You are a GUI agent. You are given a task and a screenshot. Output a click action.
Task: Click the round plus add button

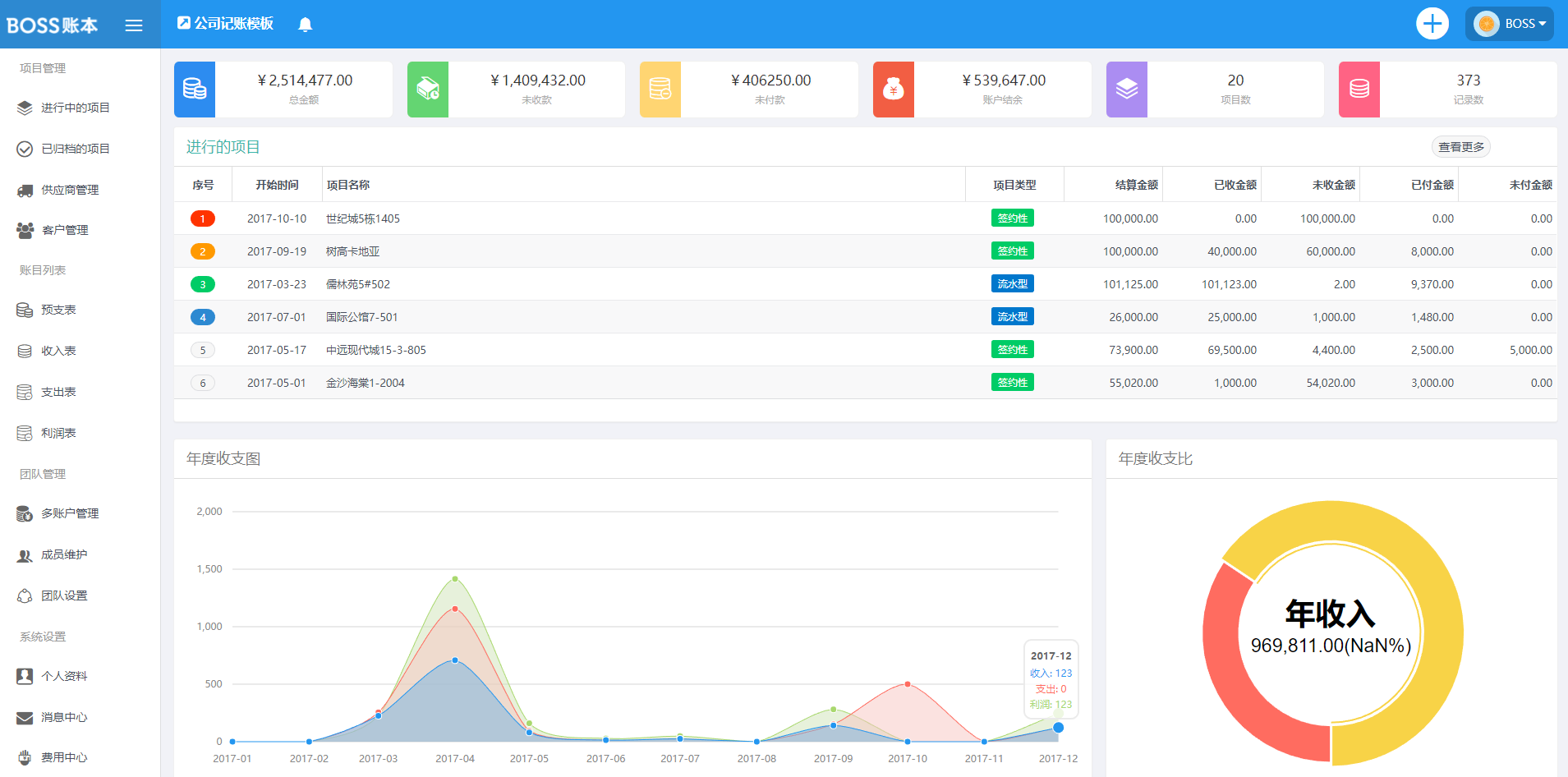point(1432,24)
